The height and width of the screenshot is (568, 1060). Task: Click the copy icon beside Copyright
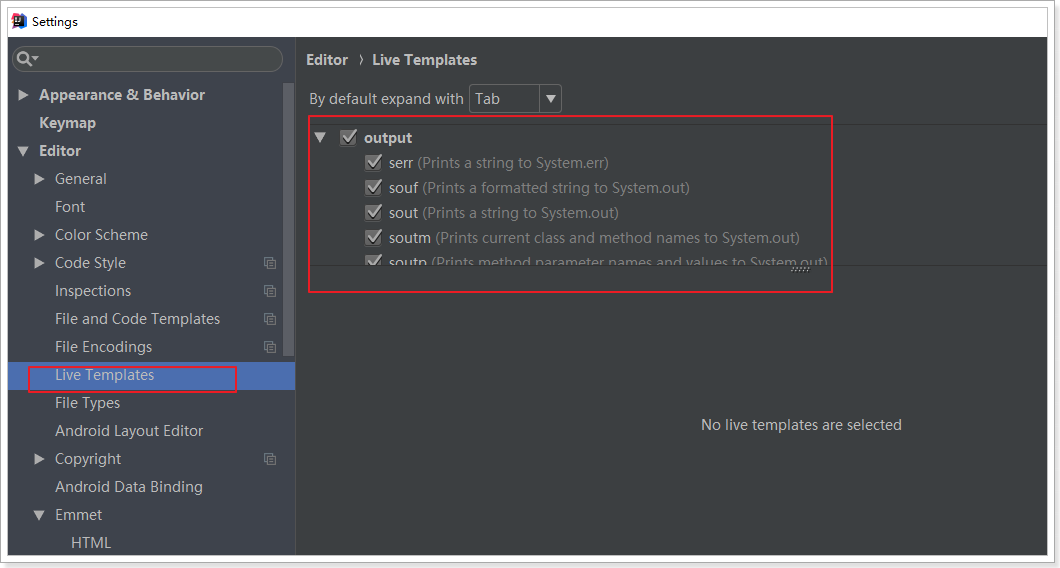click(270, 459)
